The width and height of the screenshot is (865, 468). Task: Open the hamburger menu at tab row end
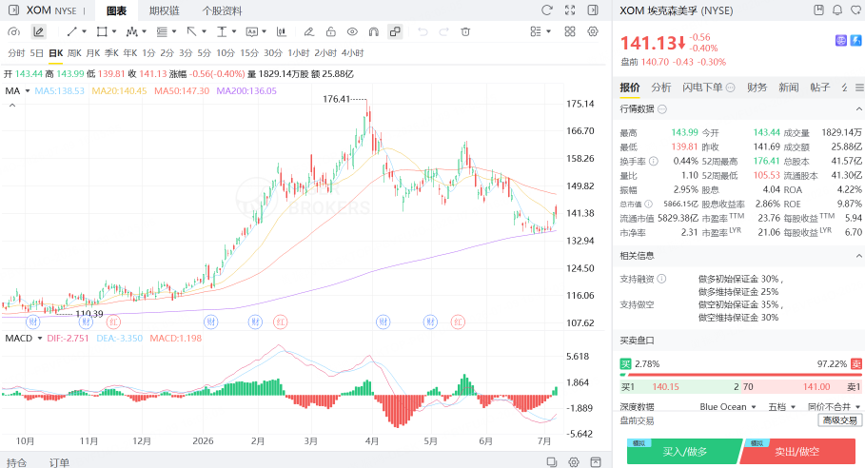859,87
